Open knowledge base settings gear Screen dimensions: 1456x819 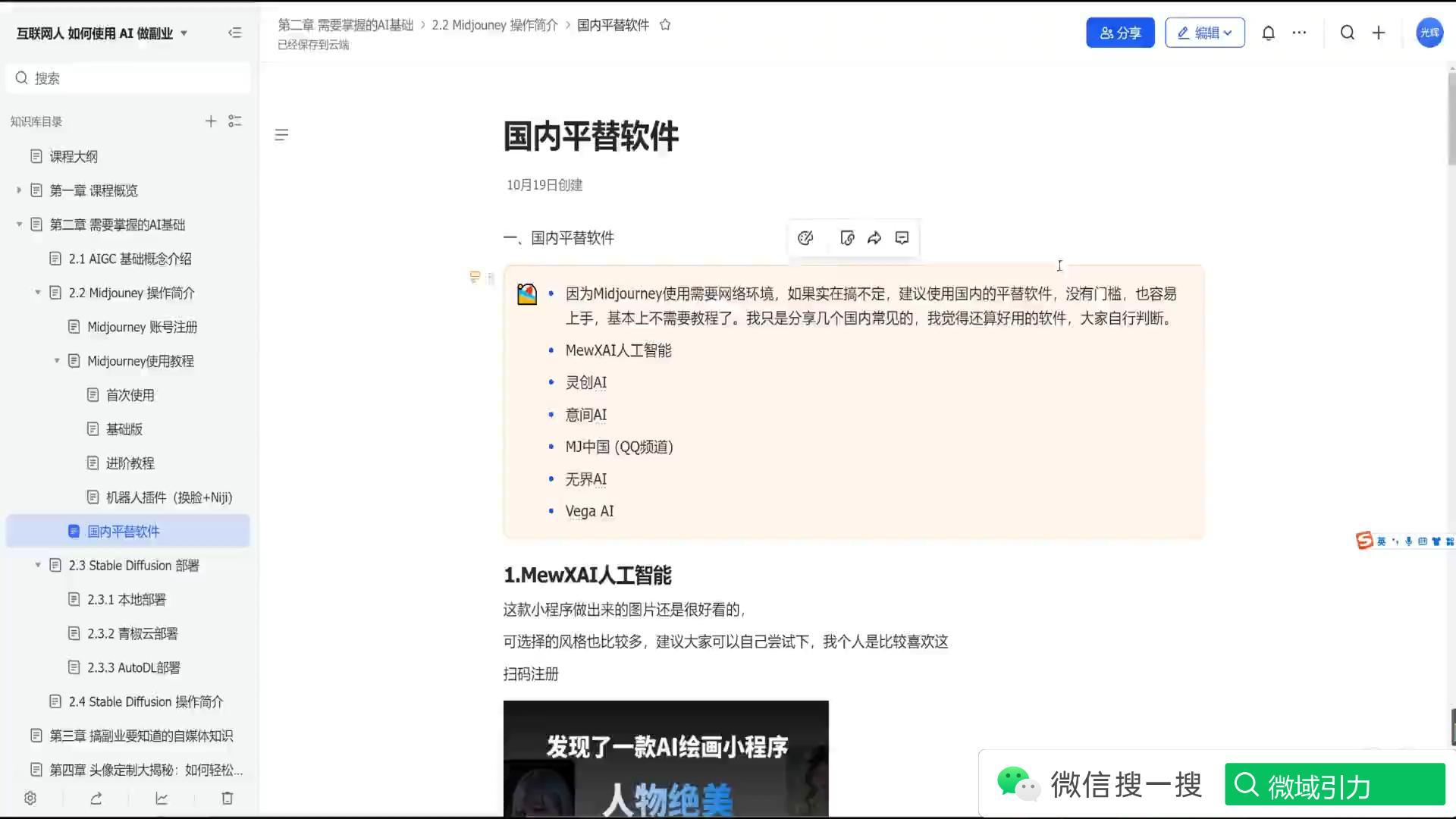pyautogui.click(x=30, y=798)
